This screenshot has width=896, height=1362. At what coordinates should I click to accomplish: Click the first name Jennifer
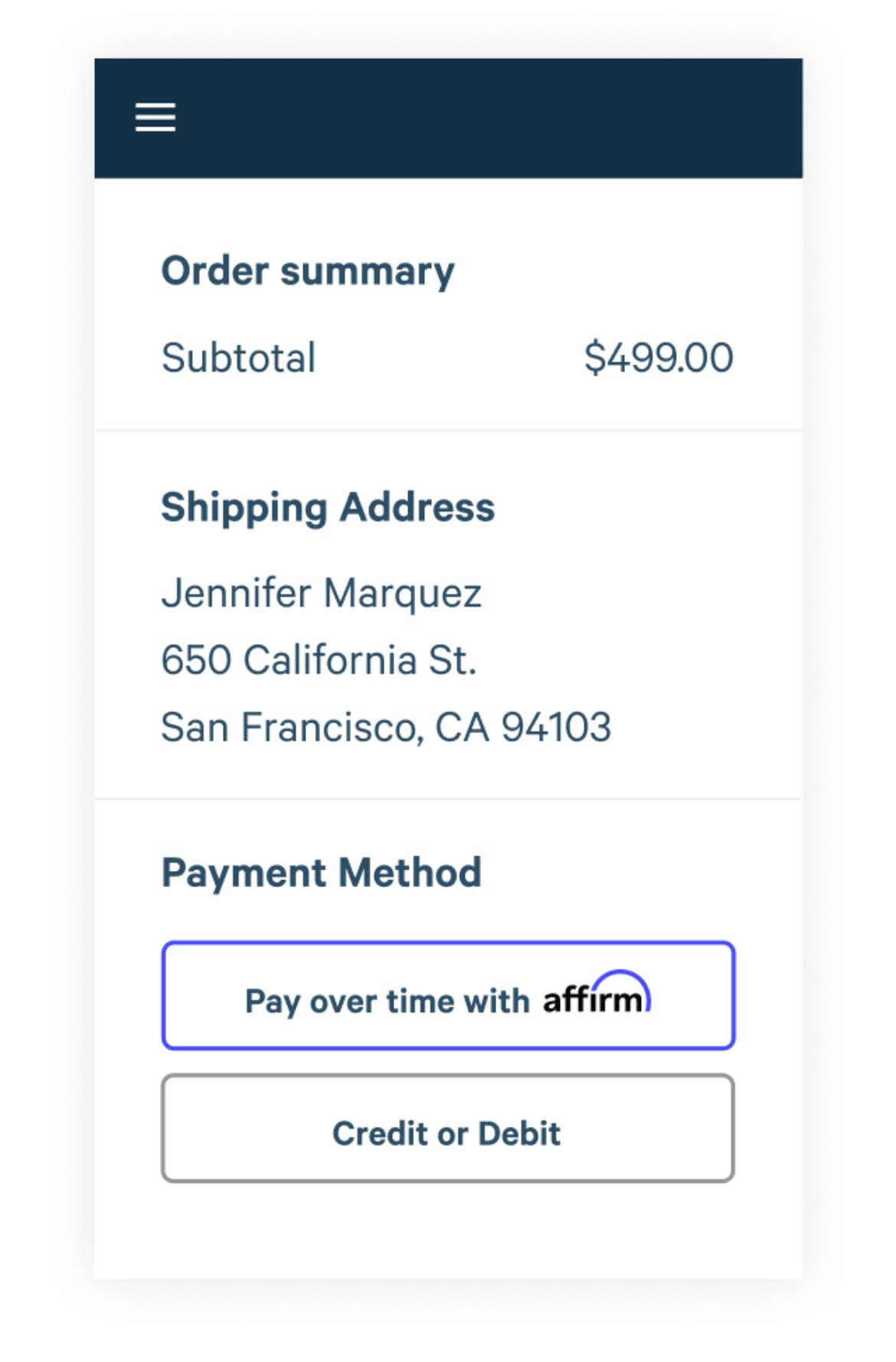(x=236, y=593)
